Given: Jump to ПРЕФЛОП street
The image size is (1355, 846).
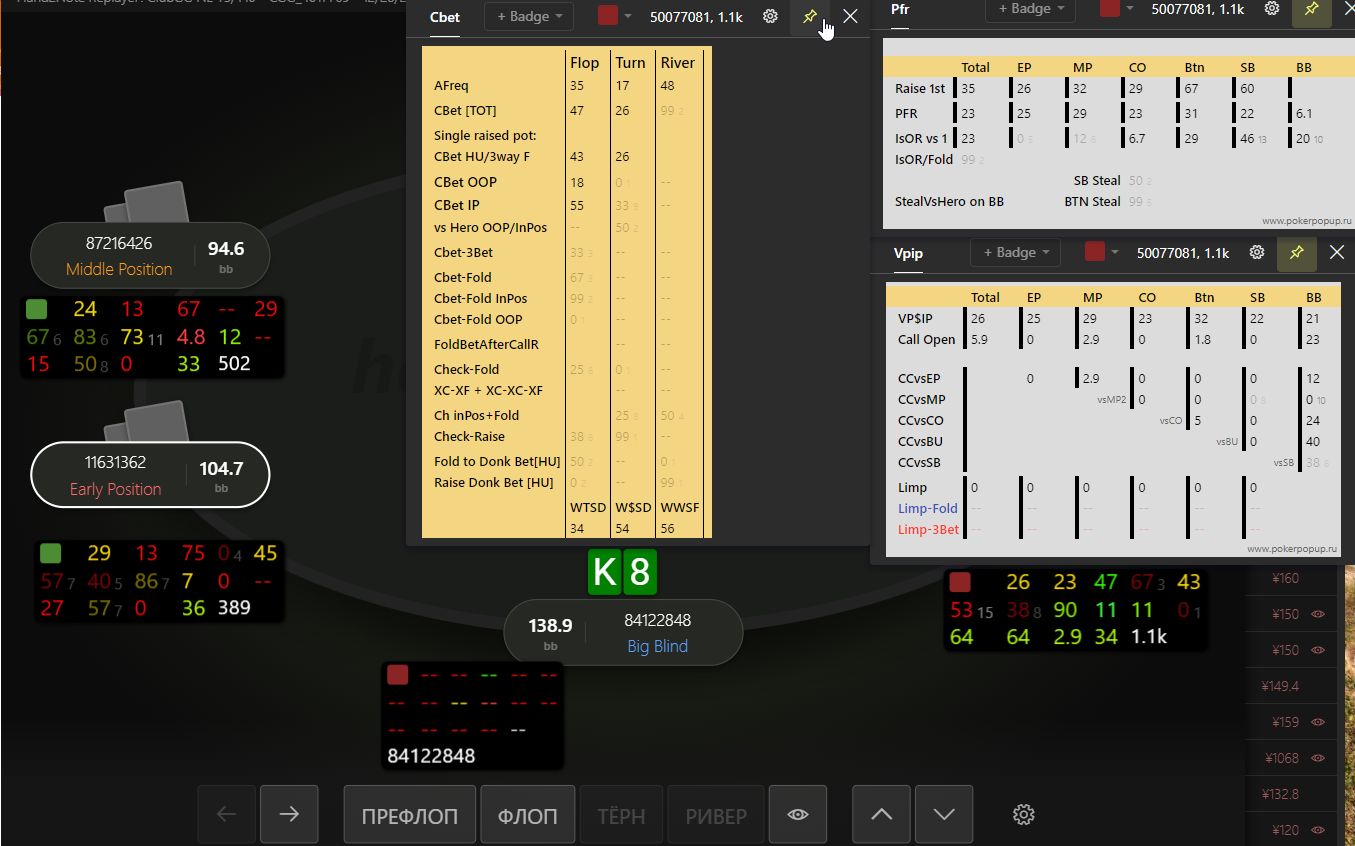Looking at the screenshot, I should 410,816.
